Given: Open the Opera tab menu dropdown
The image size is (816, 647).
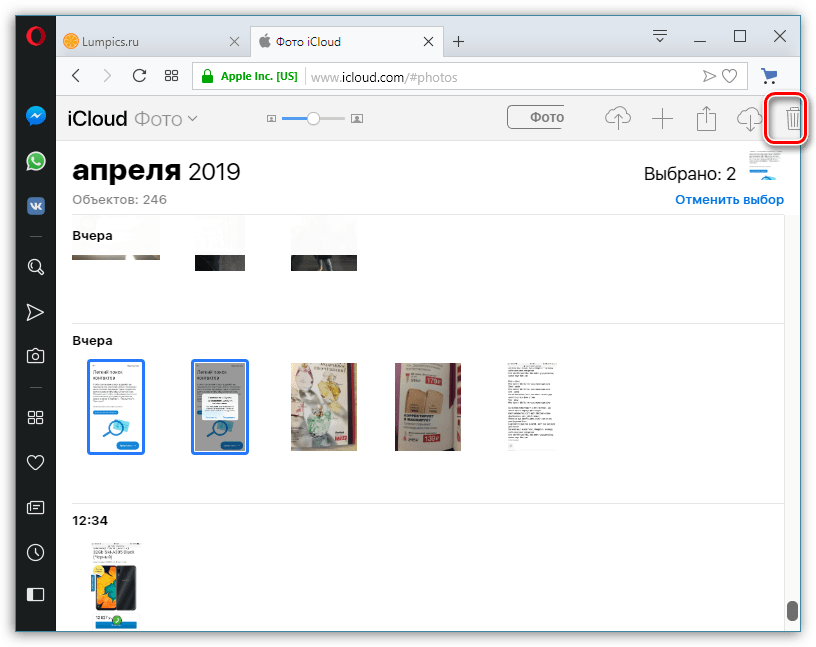Looking at the screenshot, I should pos(660,37).
